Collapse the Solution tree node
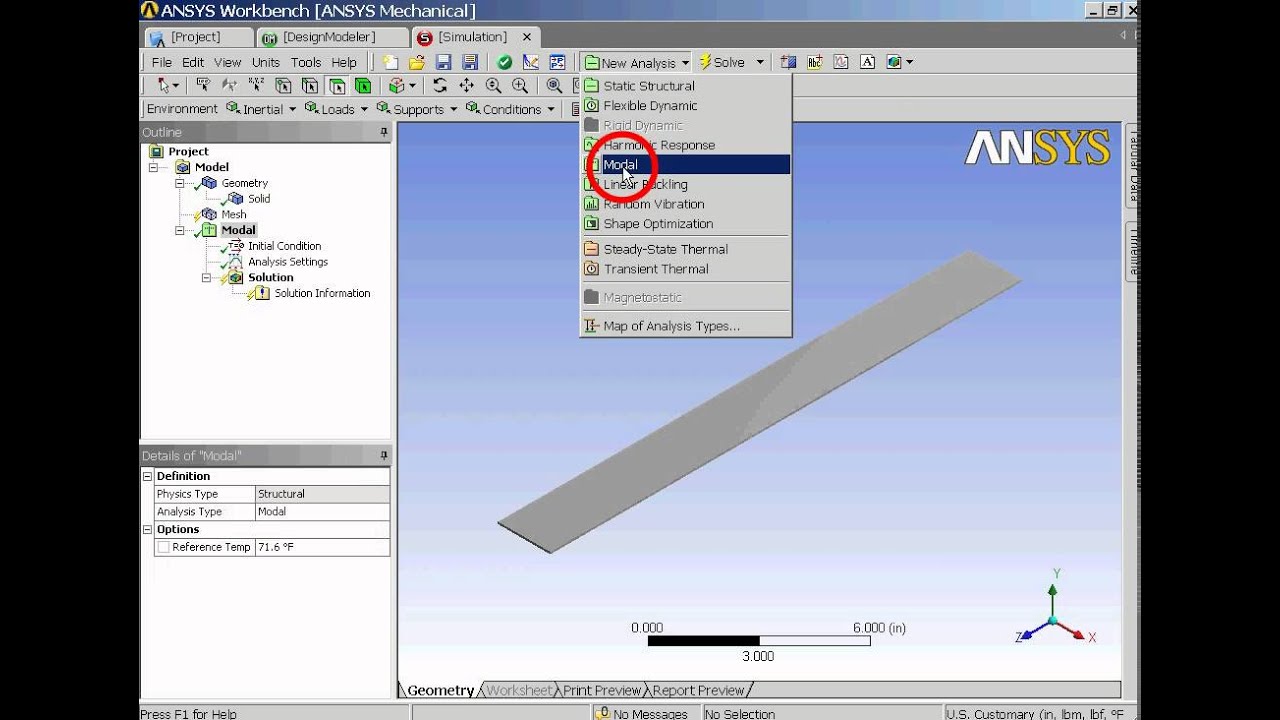The height and width of the screenshot is (720, 1280). (x=206, y=277)
